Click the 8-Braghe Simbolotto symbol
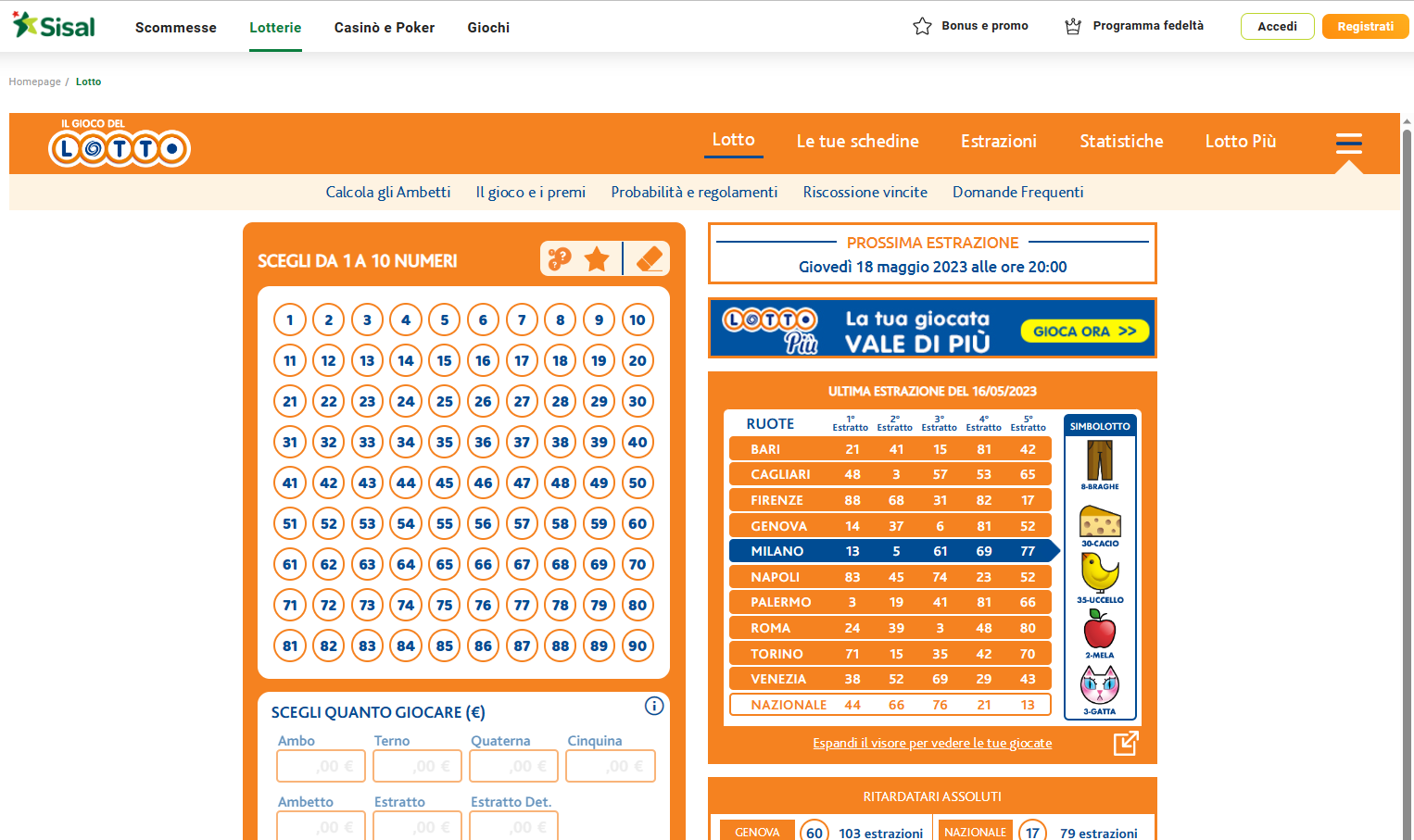 [1100, 465]
